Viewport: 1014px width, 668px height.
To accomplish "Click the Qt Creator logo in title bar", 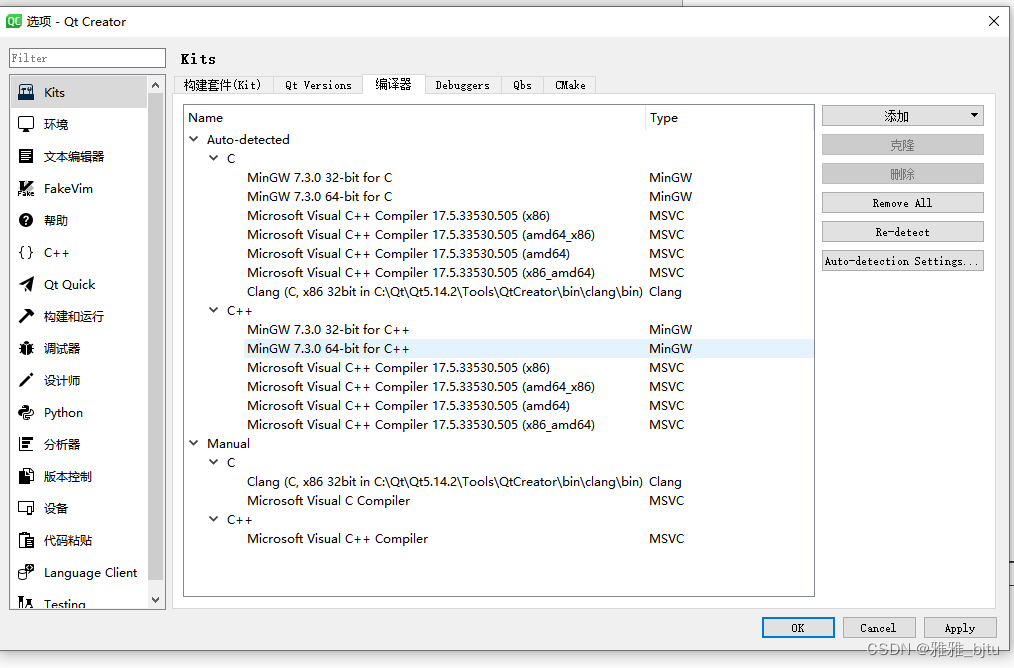I will coord(14,21).
